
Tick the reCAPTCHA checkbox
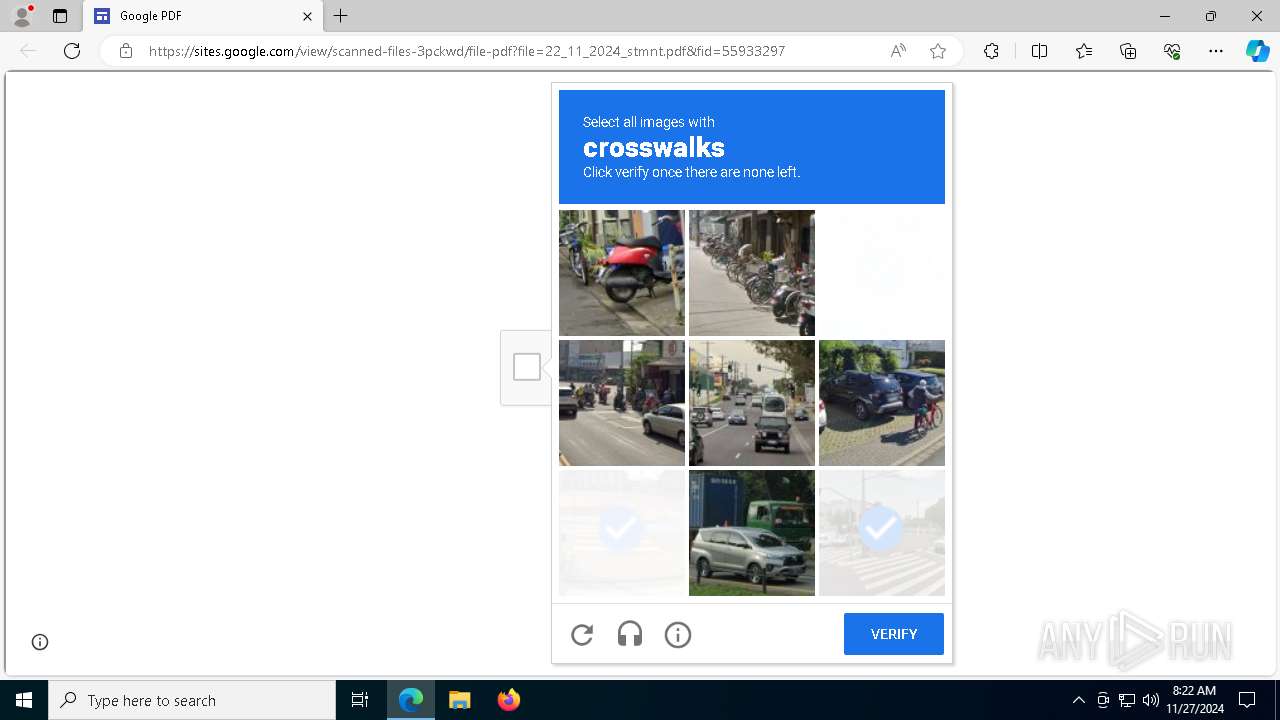pos(527,367)
